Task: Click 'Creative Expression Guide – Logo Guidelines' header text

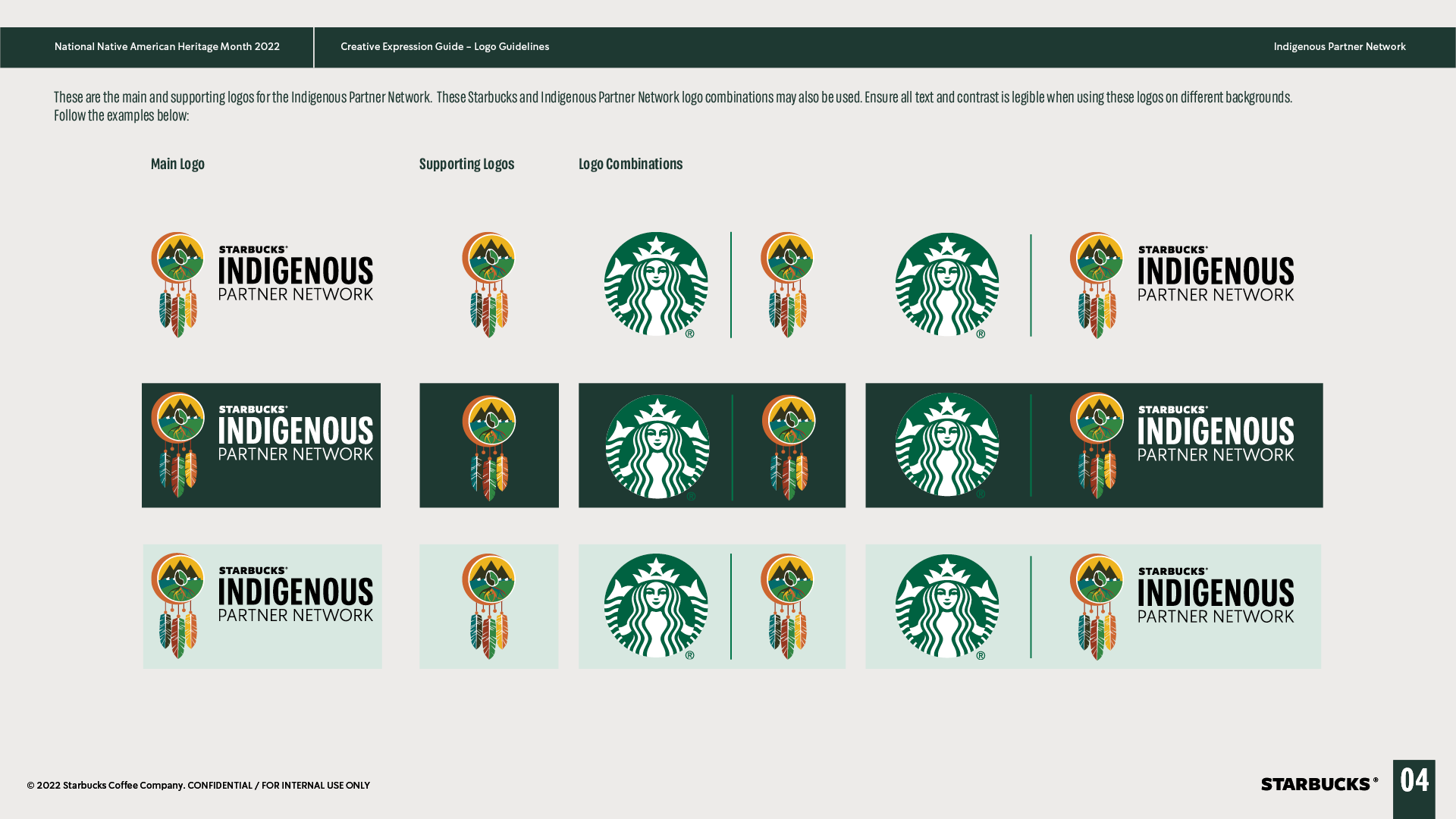Action: [444, 47]
